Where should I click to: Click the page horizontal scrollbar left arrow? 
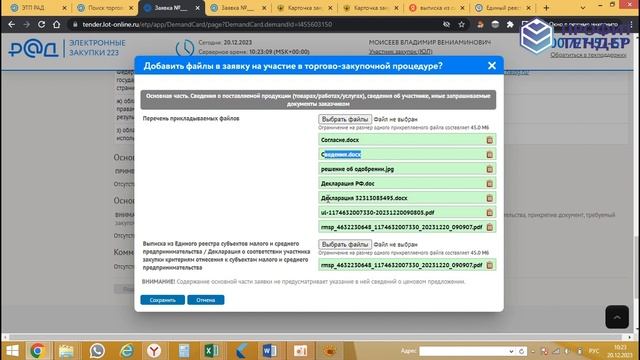5,337
